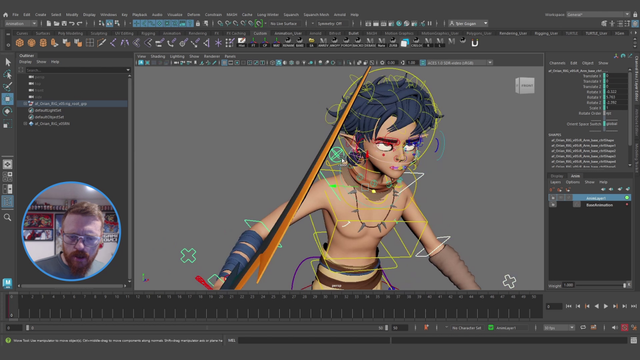Select the arrow Select tool in toolbox
640x360 pixels.
pos(7,62)
